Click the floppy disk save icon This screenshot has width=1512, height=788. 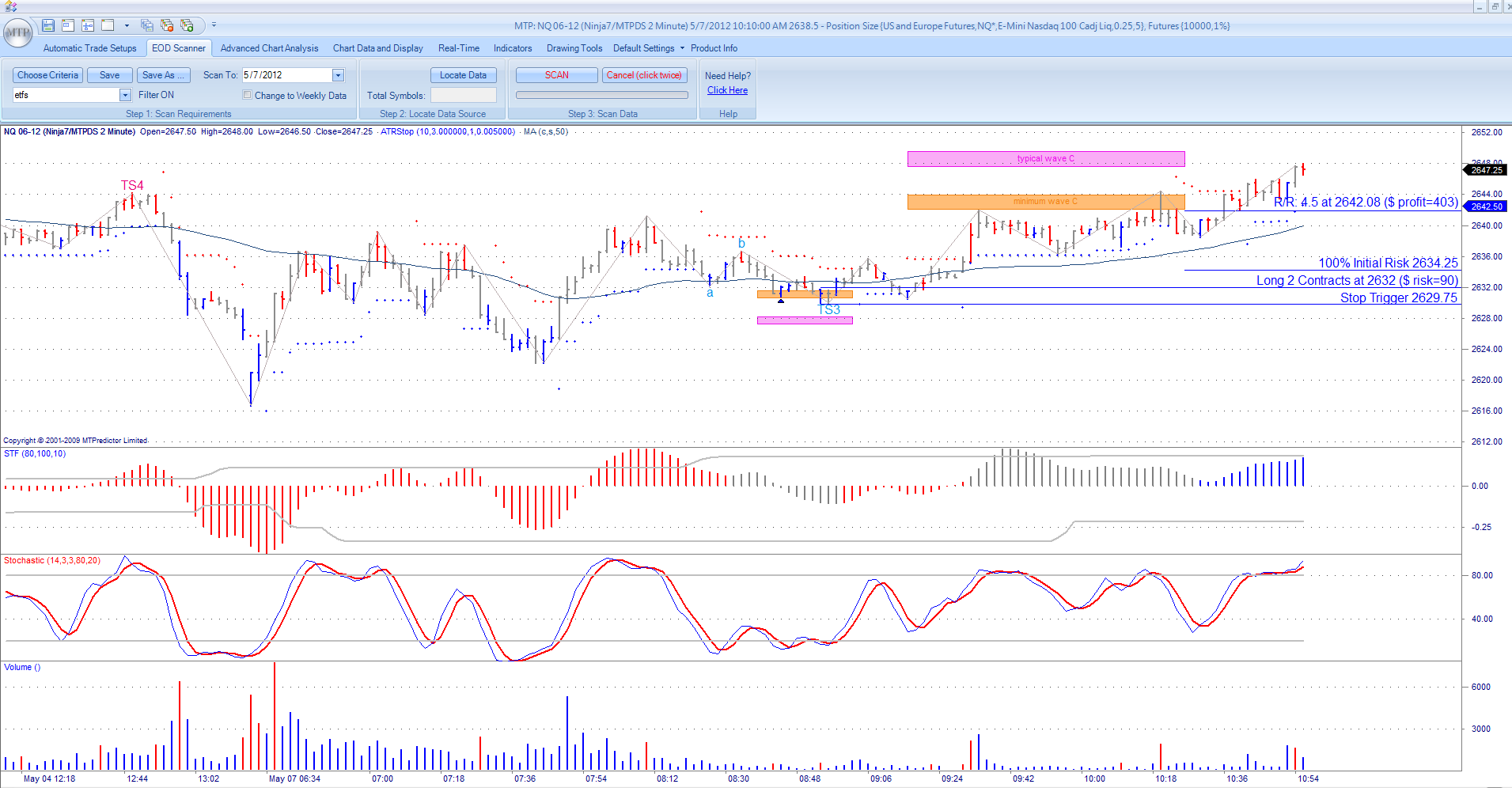[48, 25]
